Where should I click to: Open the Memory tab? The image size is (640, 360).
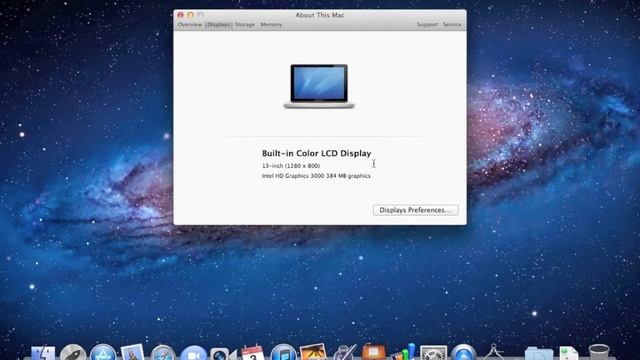pos(271,24)
